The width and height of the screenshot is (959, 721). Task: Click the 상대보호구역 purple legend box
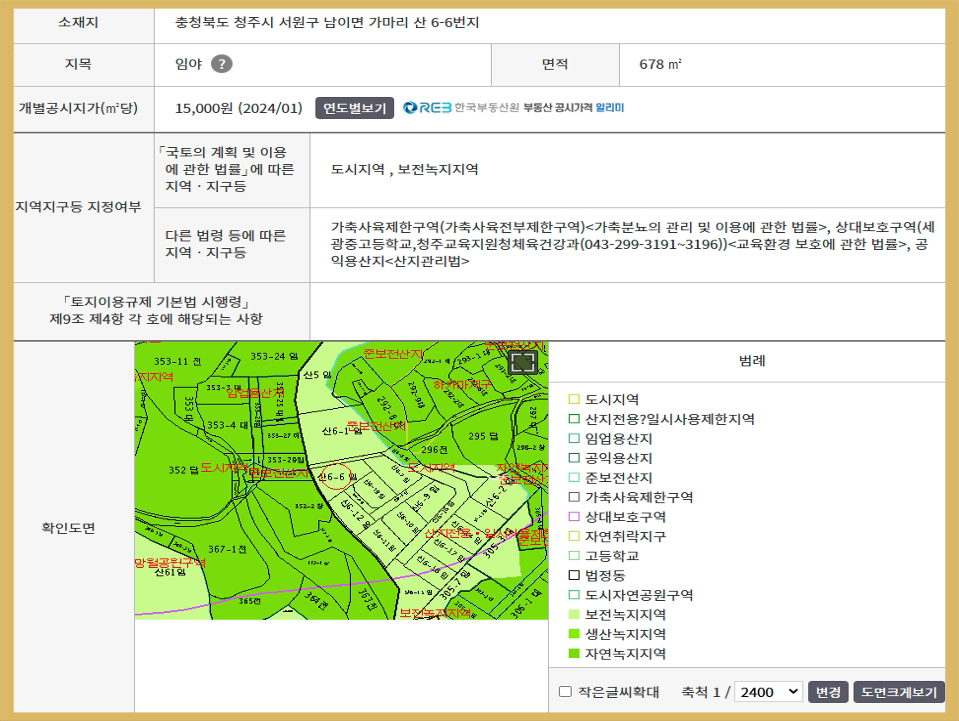[574, 517]
